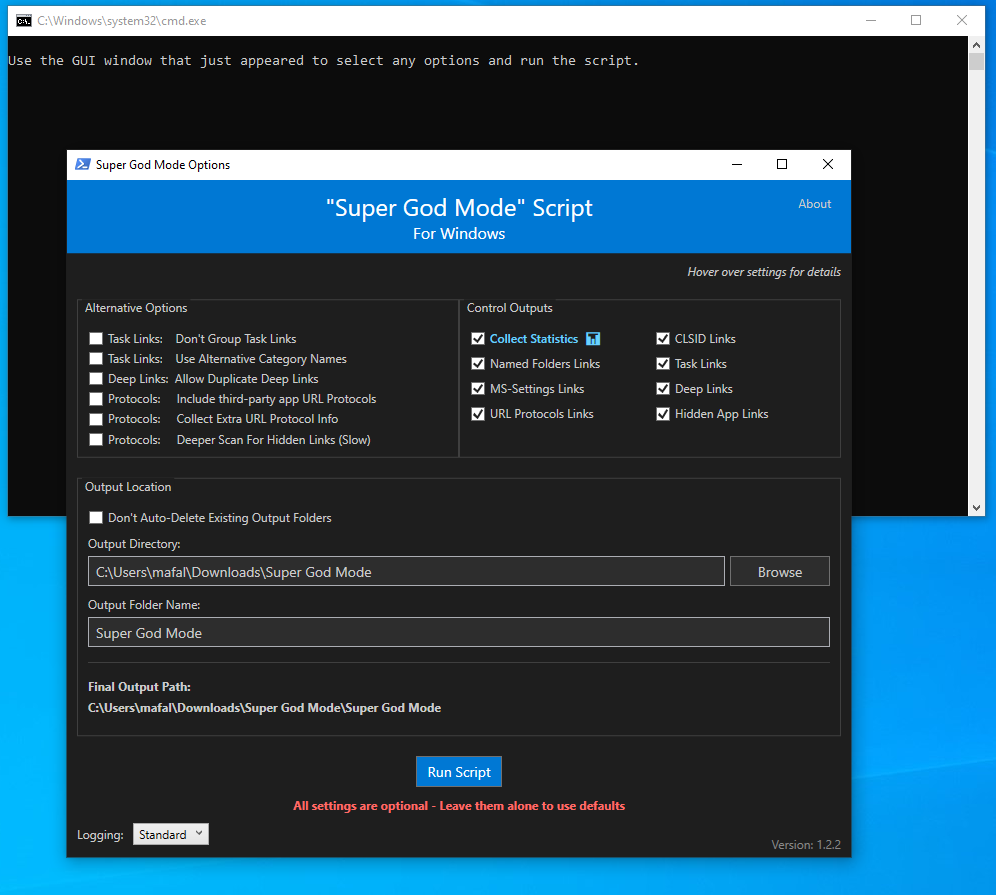Click the cmd window scrollbar thumb
Viewport: 996px width, 895px height.
[976, 61]
